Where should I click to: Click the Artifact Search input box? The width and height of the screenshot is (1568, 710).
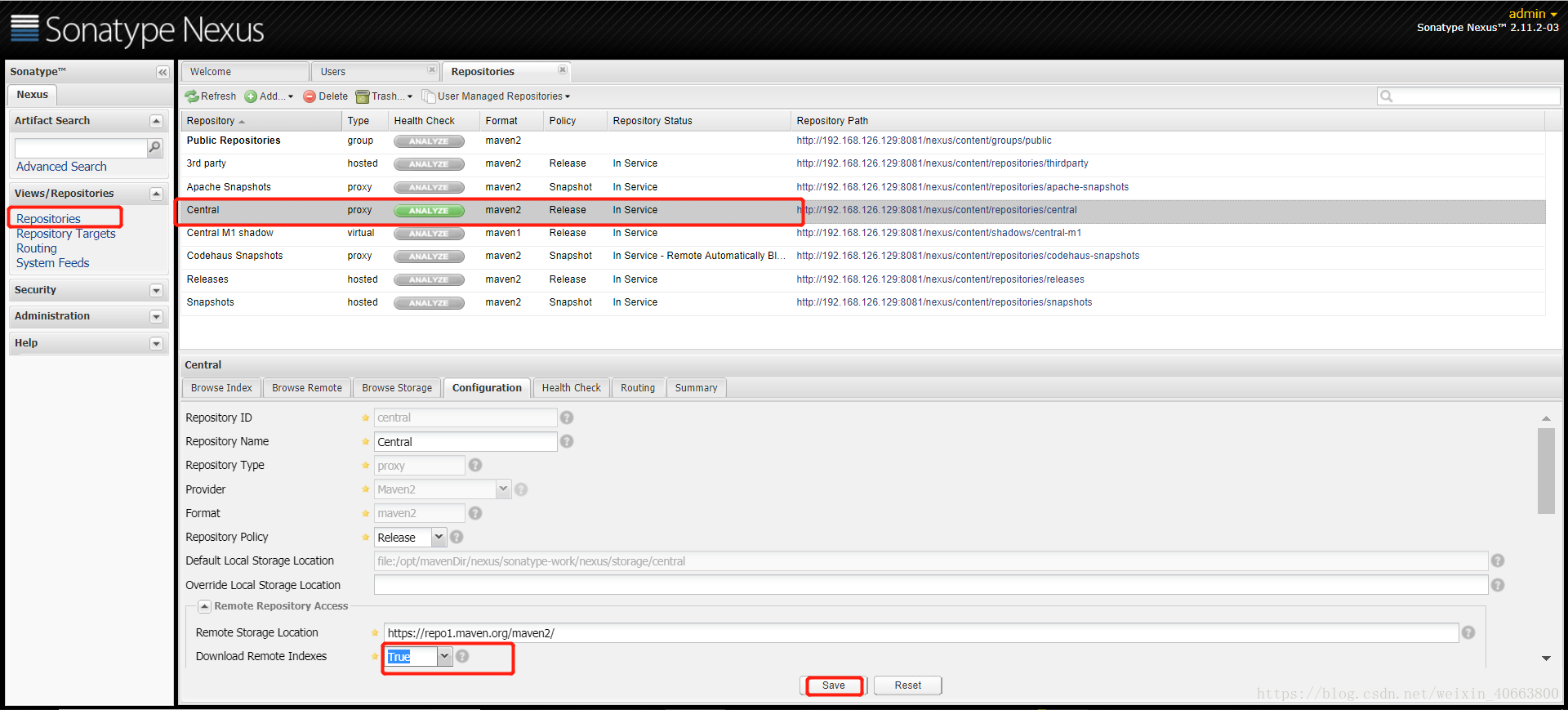pos(81,148)
